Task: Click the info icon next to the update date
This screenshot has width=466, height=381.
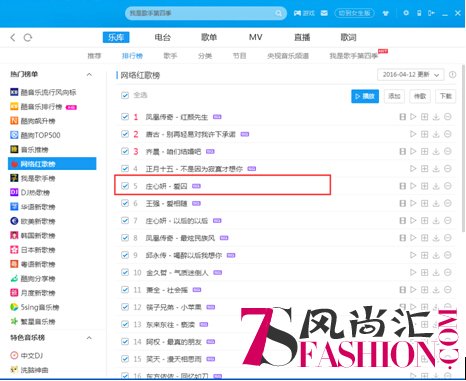Action: click(452, 75)
